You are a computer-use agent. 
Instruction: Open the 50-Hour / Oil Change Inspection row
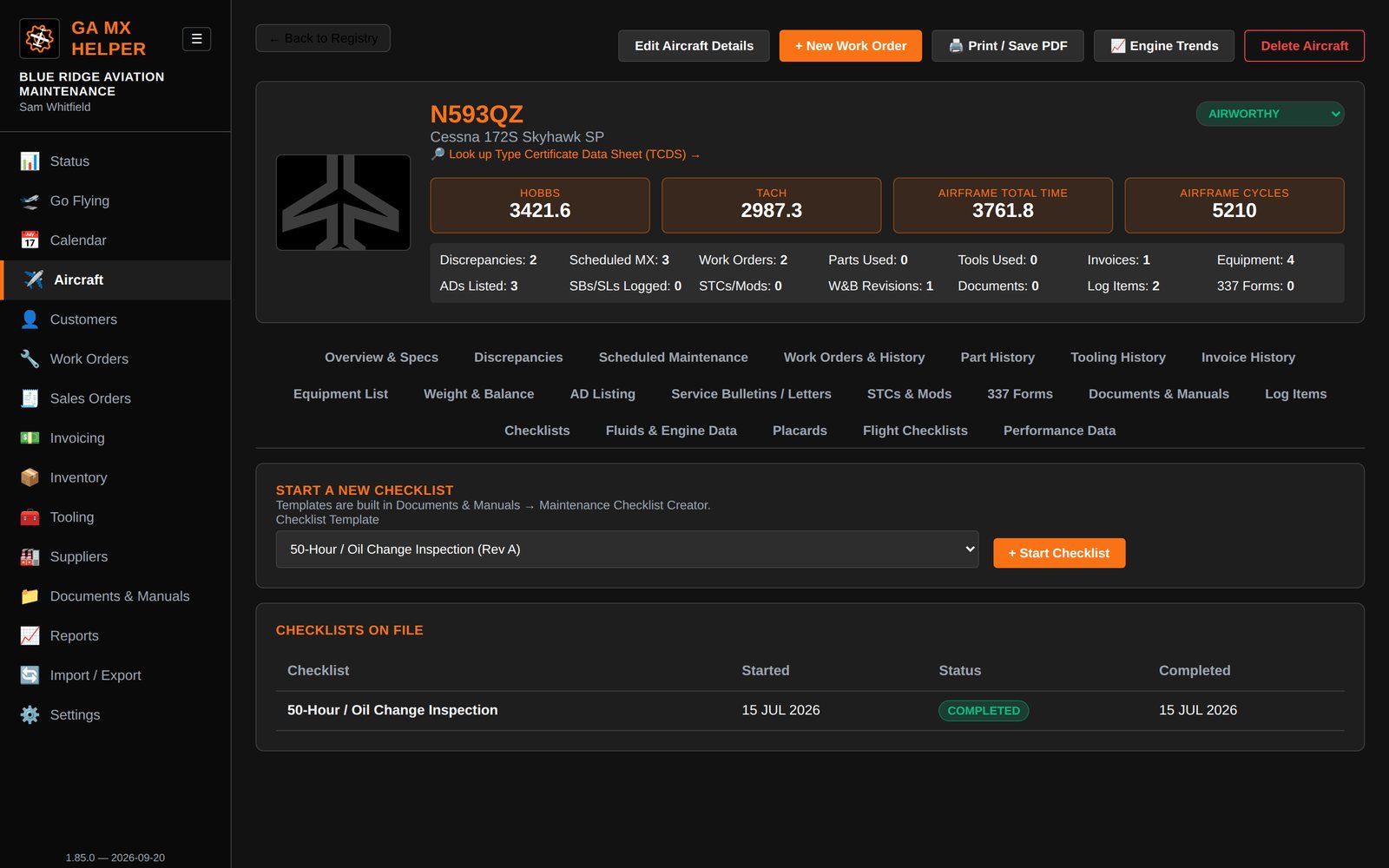(x=810, y=710)
